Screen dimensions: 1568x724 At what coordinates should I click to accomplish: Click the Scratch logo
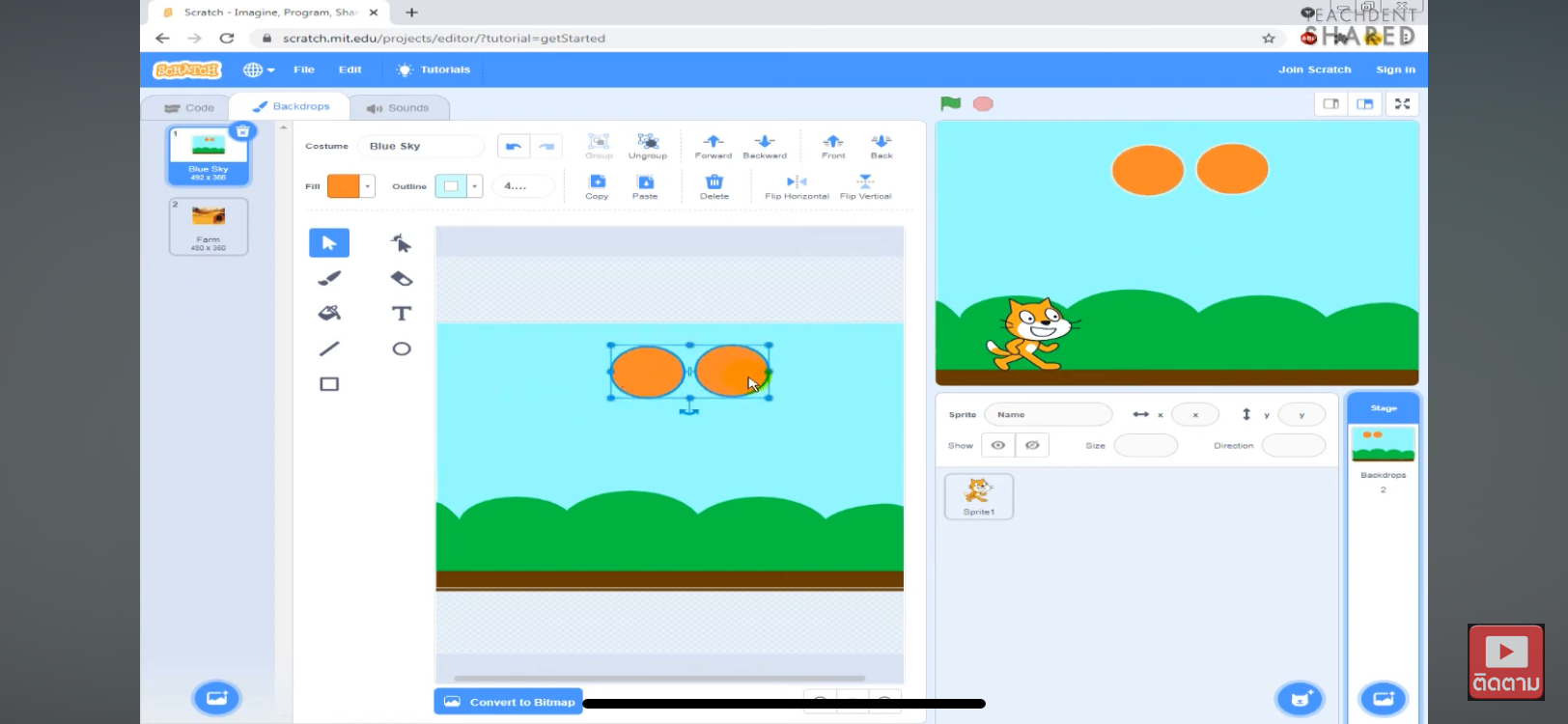(187, 70)
